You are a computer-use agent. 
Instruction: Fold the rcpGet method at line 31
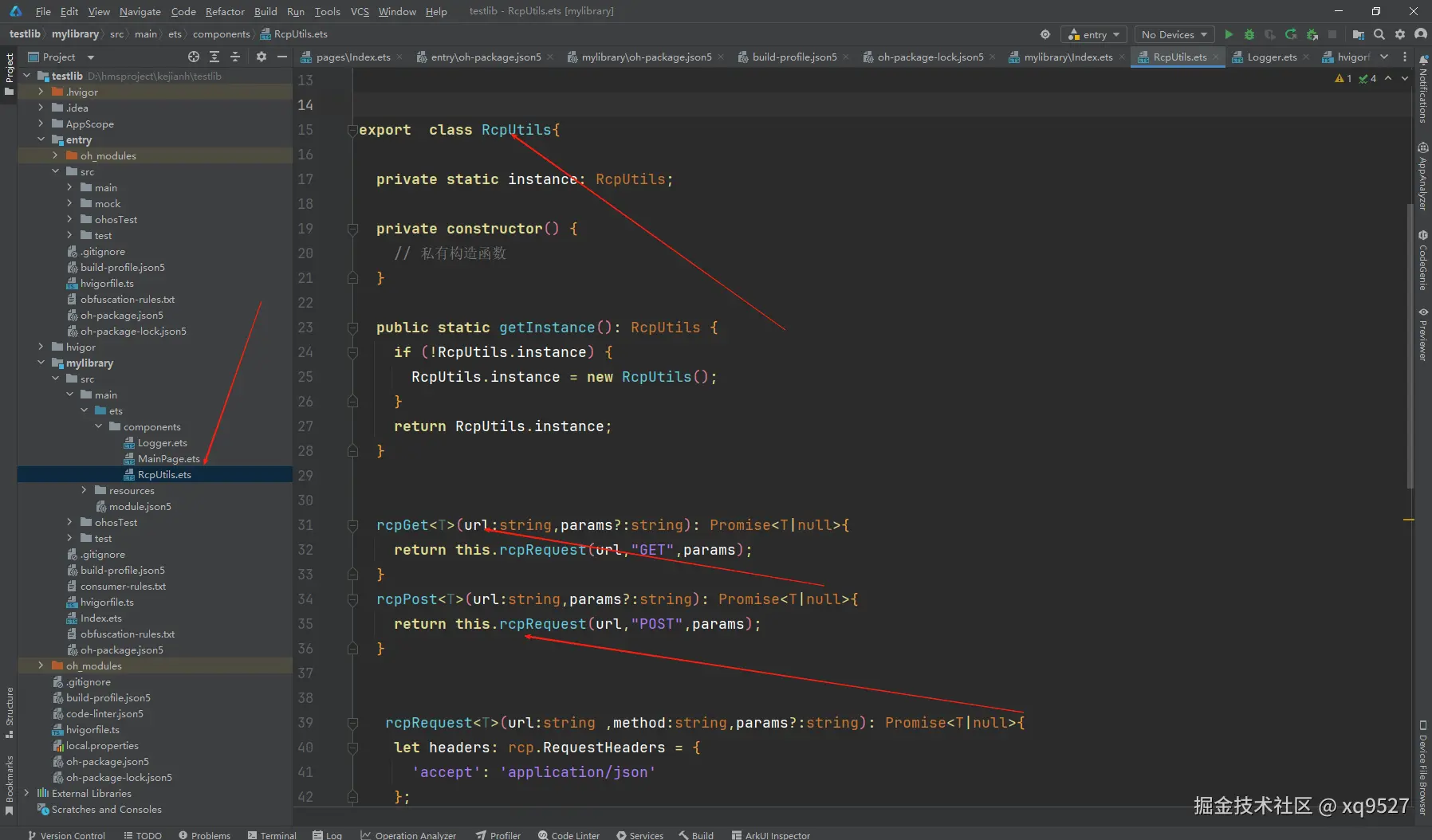[352, 525]
